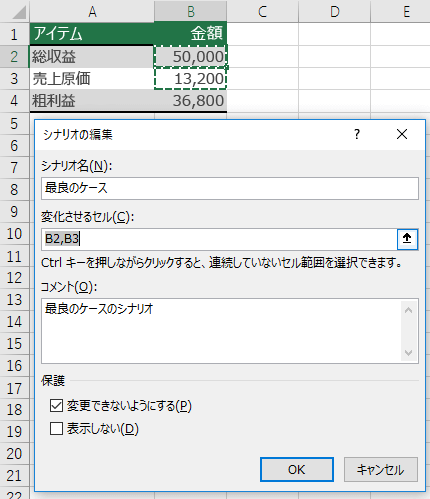Screen dimensions: 430x499
Task: Click the アイテム header cell
Action: click(x=92, y=34)
